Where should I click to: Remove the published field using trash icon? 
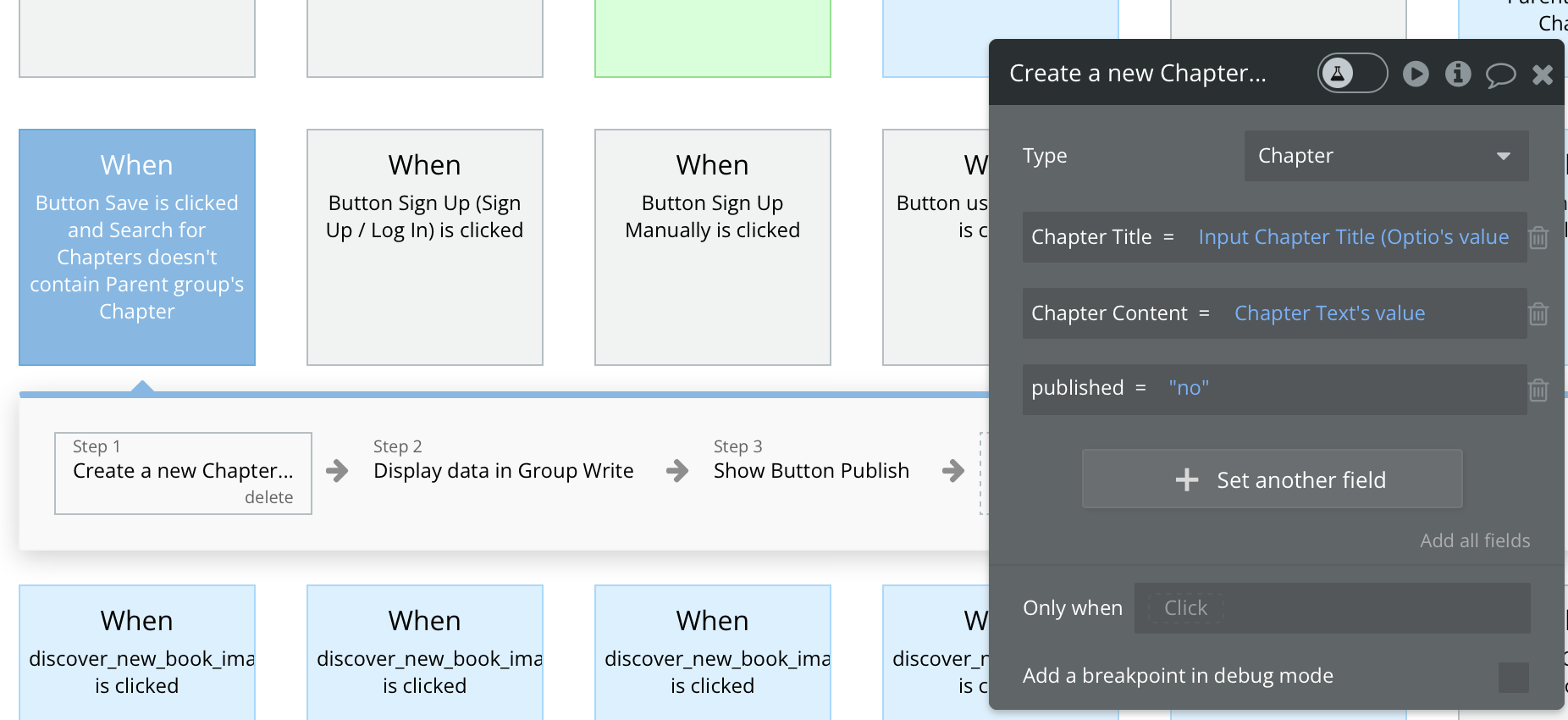1538,390
